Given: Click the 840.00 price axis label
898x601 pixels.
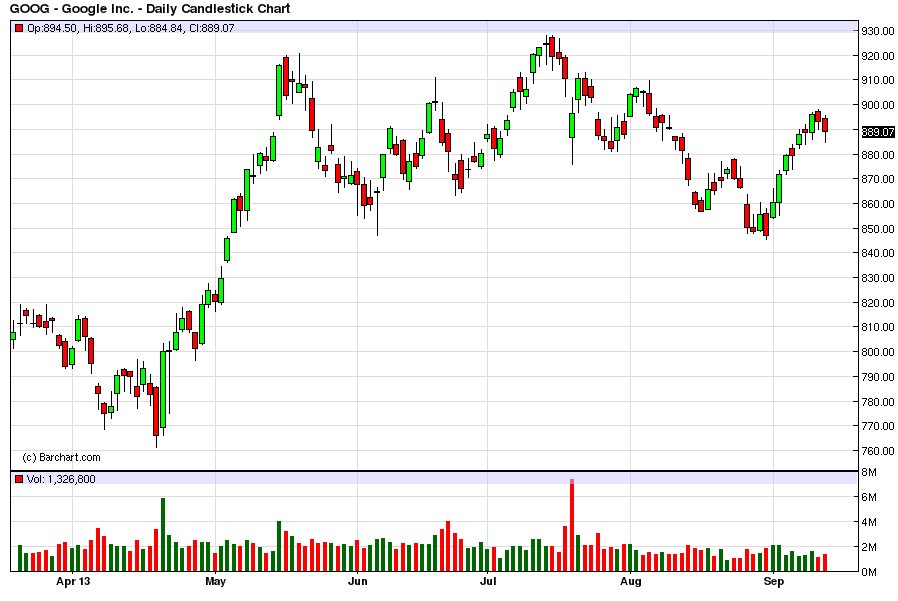Looking at the screenshot, I should click(878, 253).
